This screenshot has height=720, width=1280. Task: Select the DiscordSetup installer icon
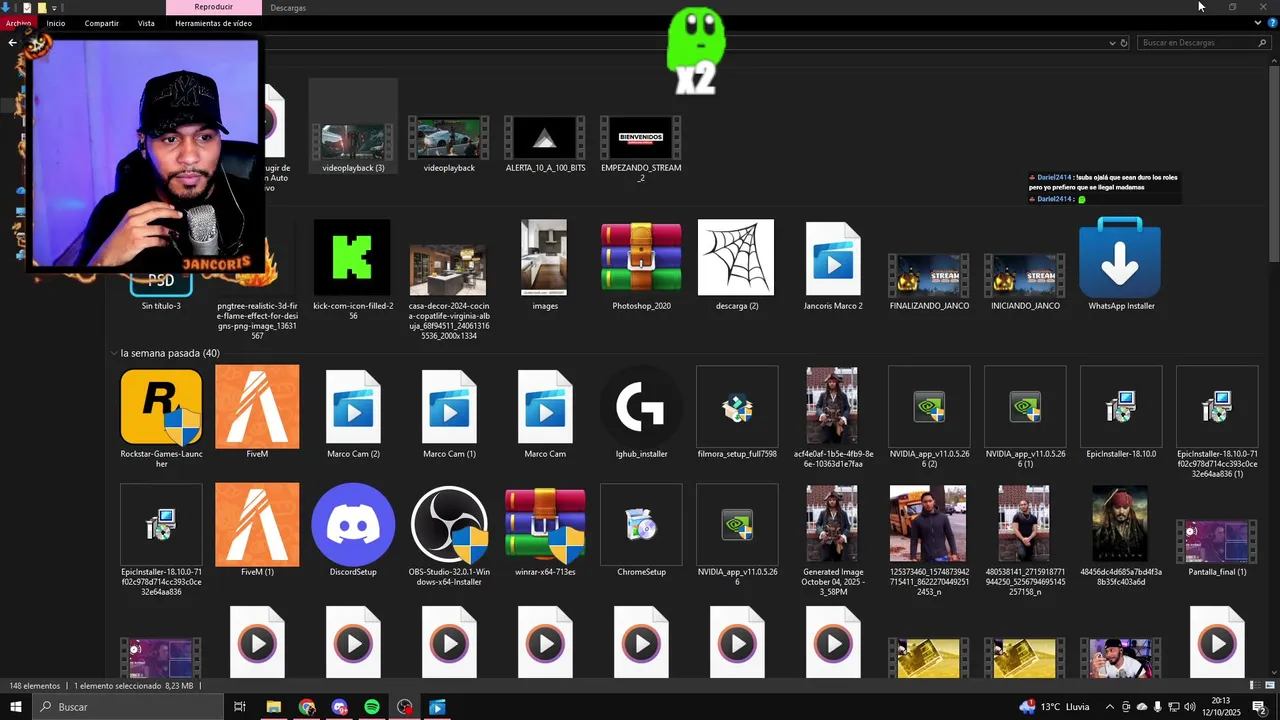click(353, 524)
